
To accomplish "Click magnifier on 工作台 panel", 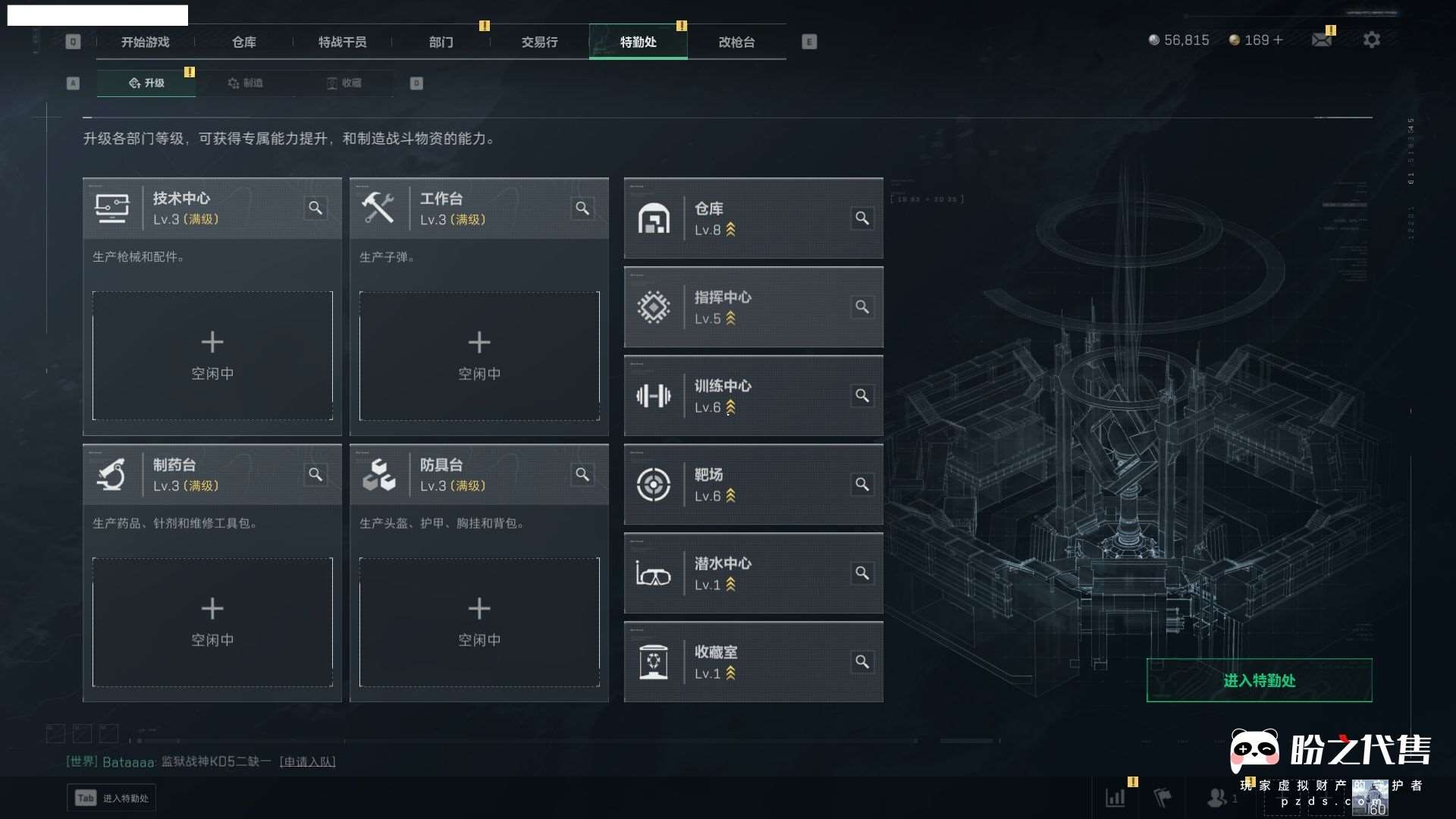I will pyautogui.click(x=582, y=208).
